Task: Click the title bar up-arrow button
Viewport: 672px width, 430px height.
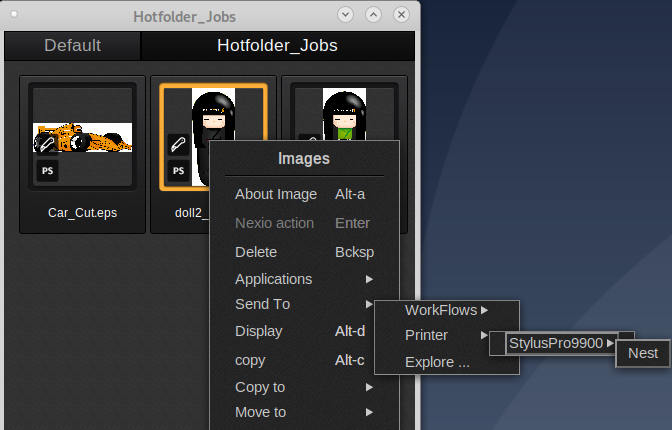Action: coord(373,15)
